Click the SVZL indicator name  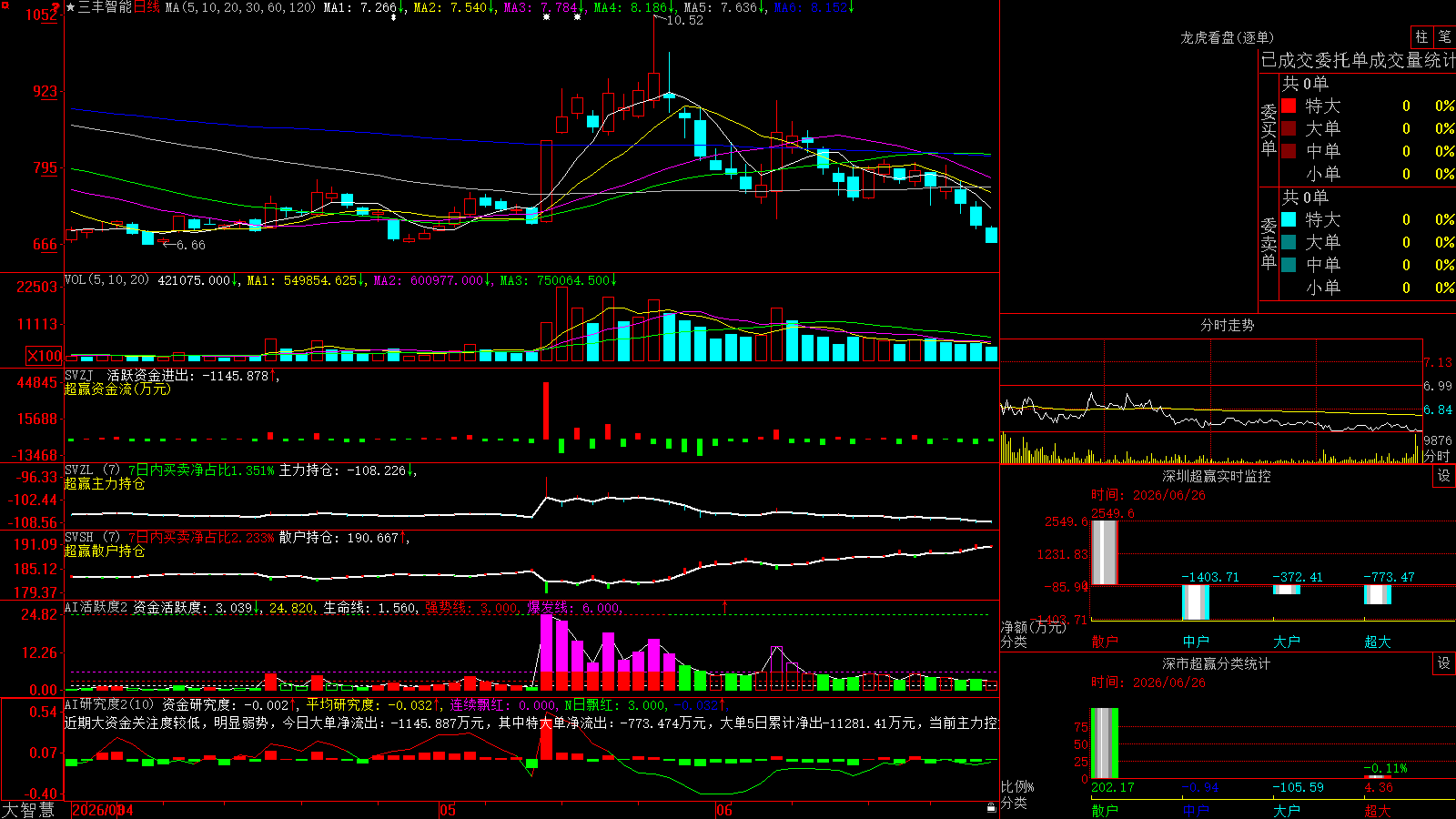click(x=79, y=470)
